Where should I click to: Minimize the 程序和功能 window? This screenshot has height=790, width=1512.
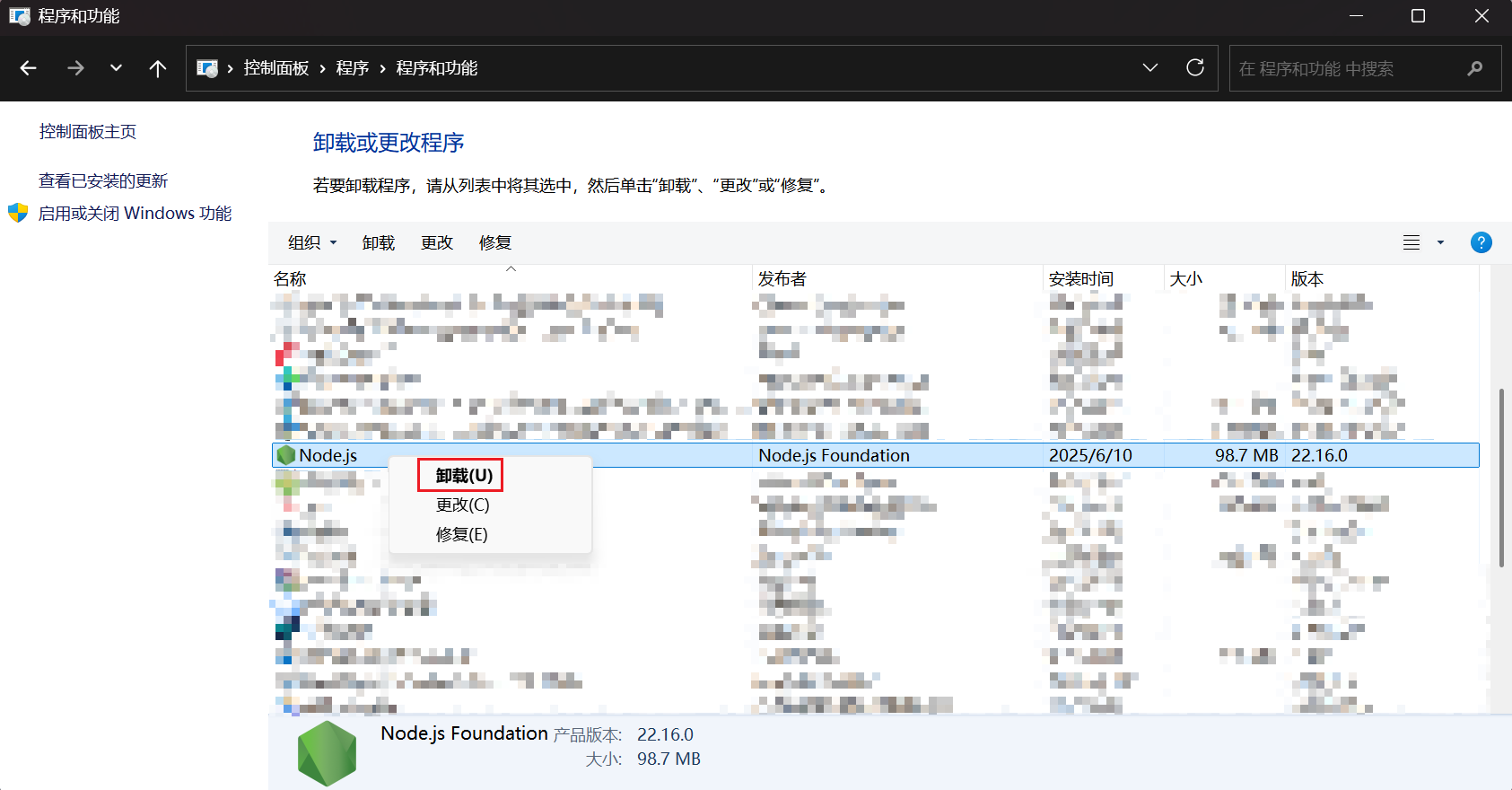click(x=1357, y=16)
